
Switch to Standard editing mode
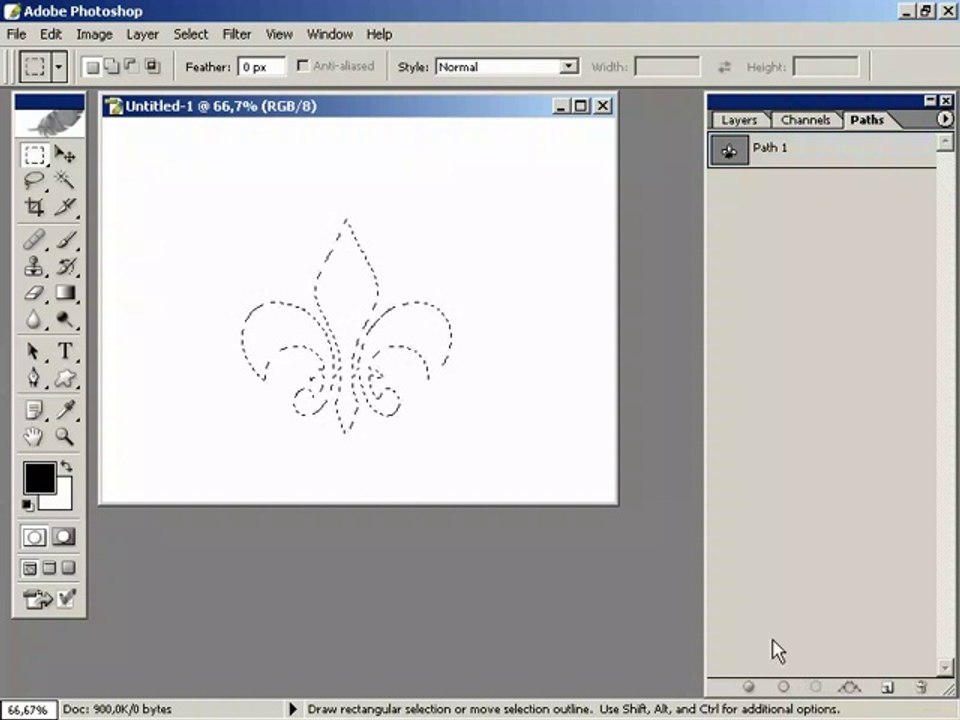click(x=34, y=537)
